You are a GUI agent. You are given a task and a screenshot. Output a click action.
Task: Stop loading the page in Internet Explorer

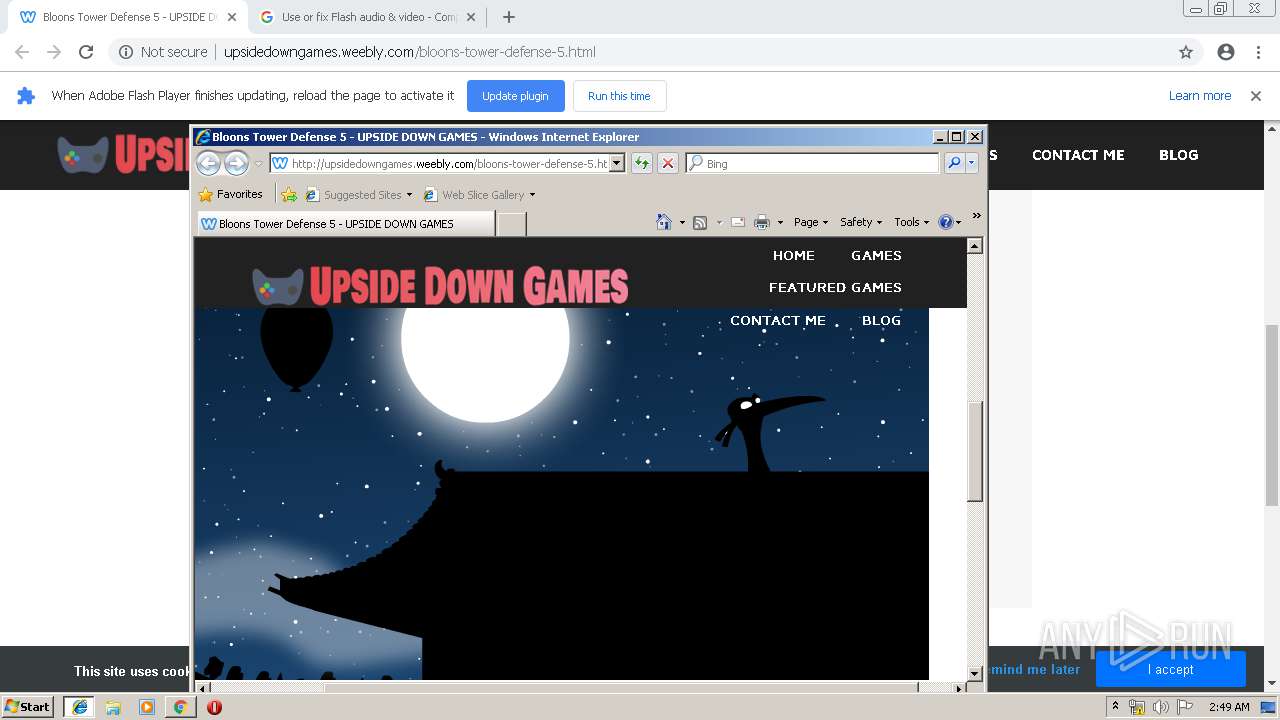[x=668, y=163]
